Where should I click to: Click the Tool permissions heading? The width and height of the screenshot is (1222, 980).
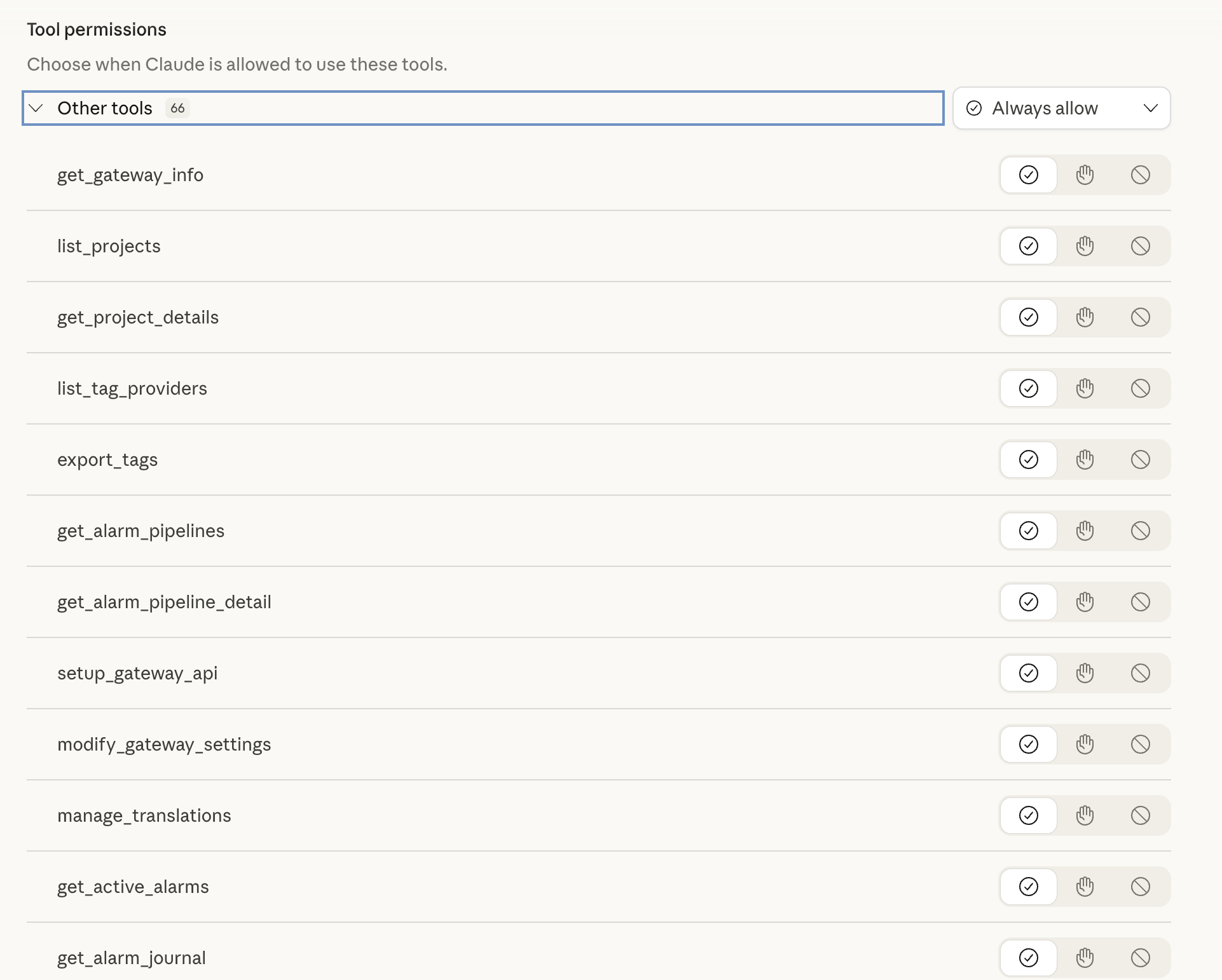(96, 29)
